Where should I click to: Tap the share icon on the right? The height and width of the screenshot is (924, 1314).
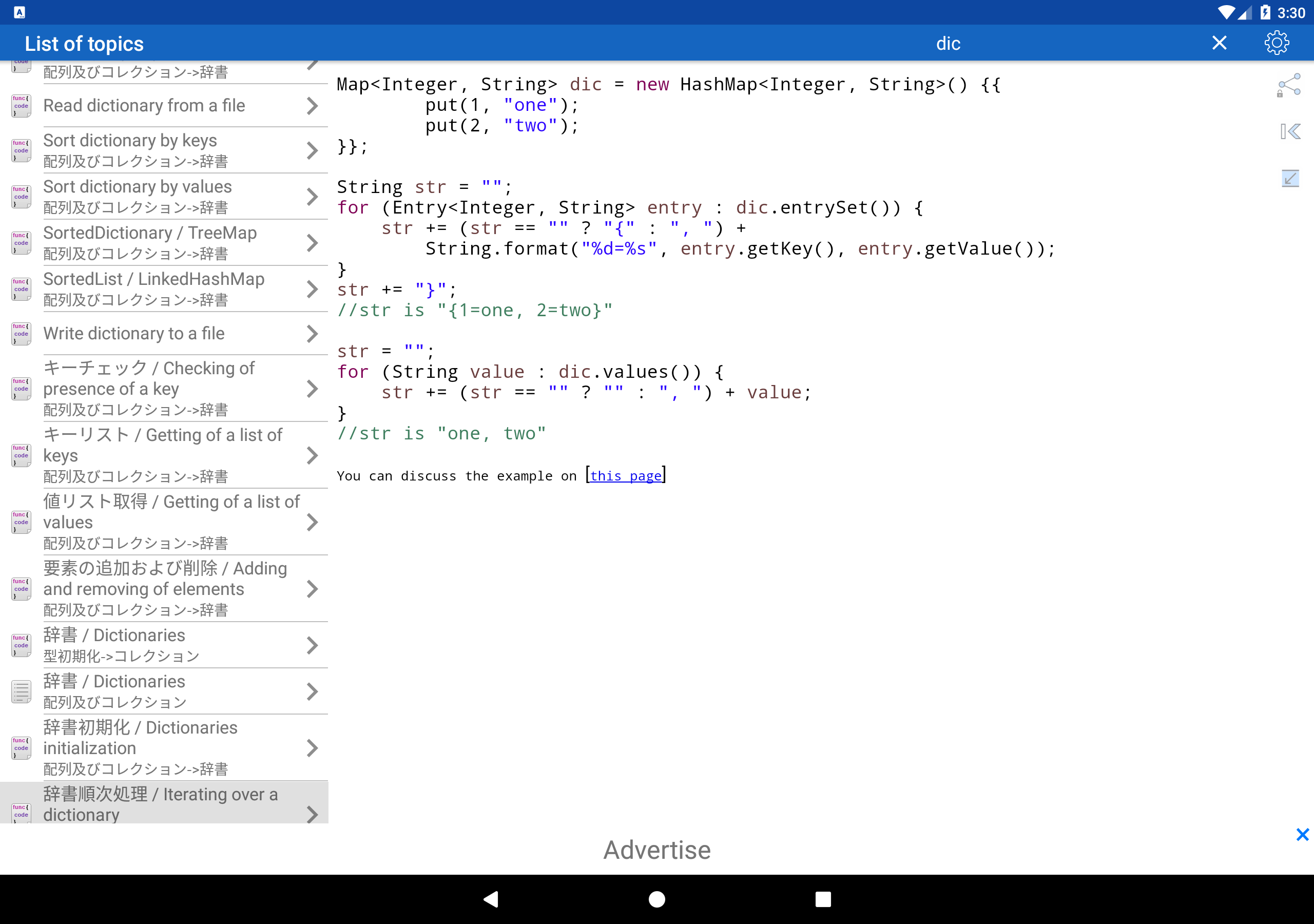1289,85
